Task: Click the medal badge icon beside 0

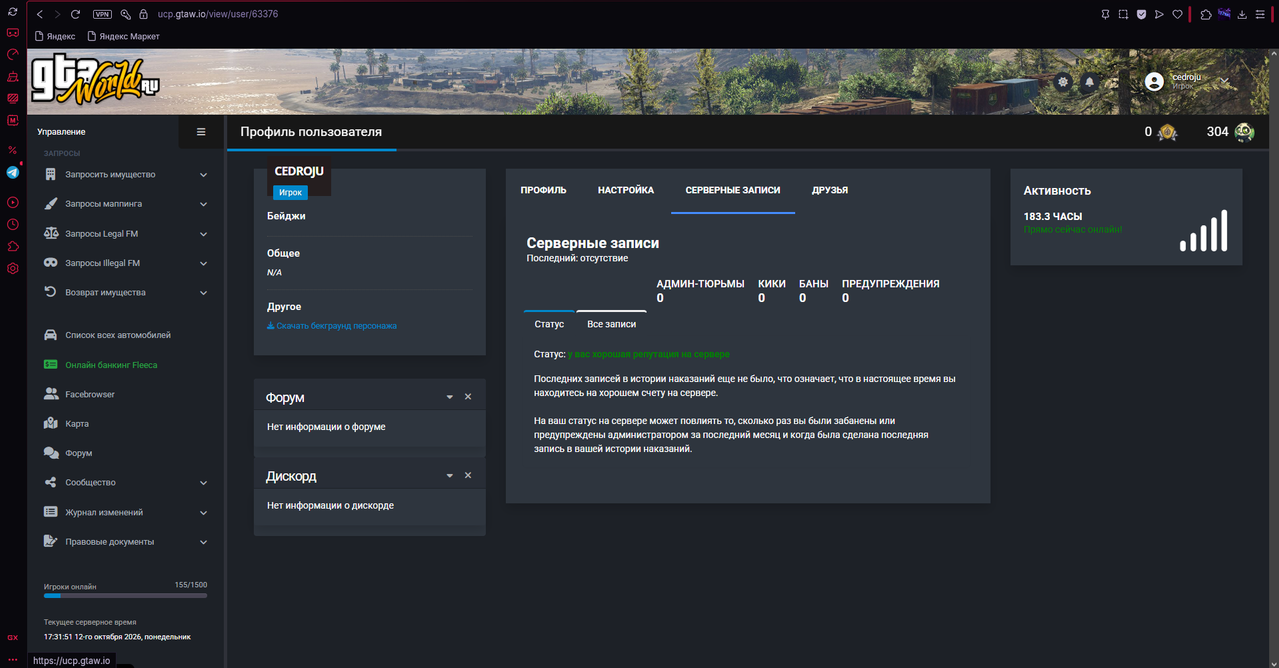Action: (1167, 132)
